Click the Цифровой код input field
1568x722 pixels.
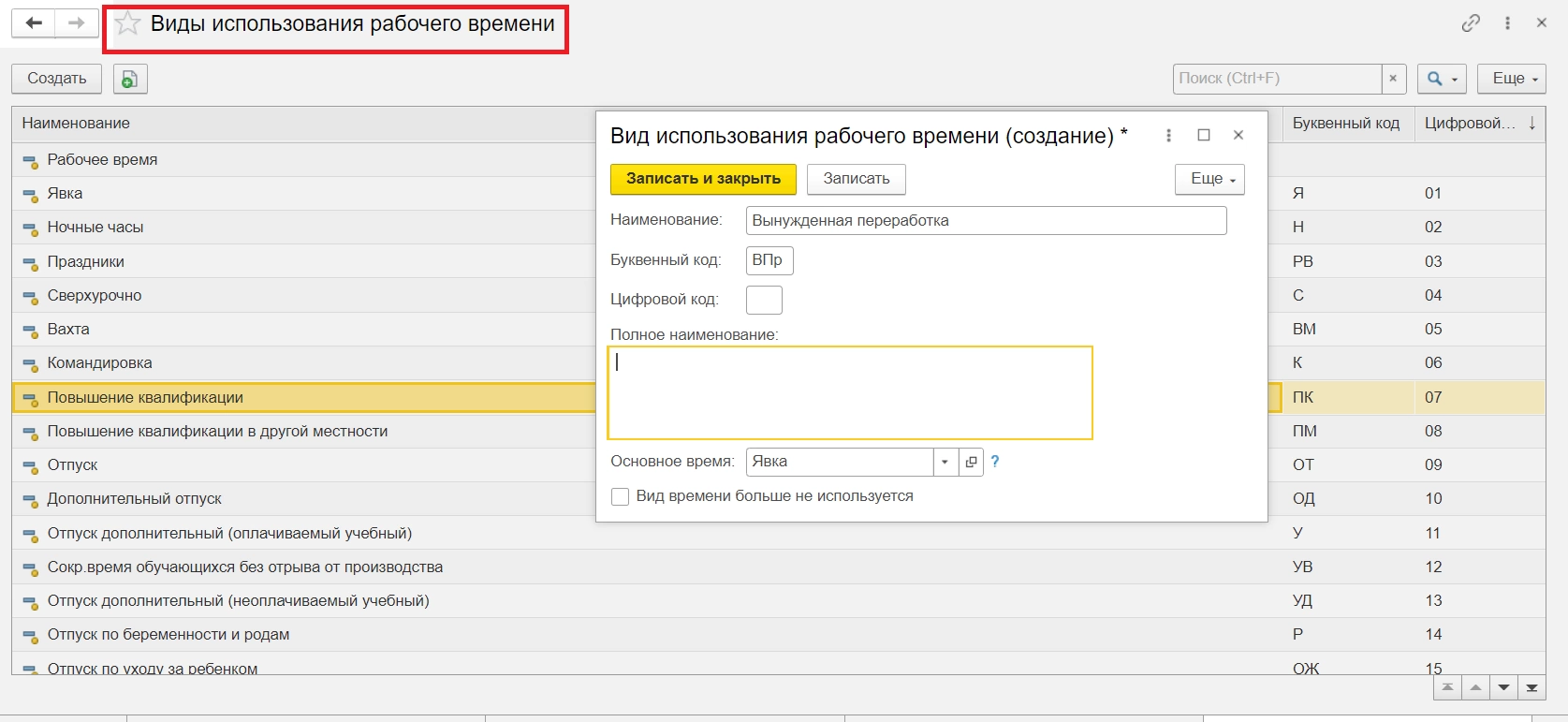pyautogui.click(x=764, y=300)
